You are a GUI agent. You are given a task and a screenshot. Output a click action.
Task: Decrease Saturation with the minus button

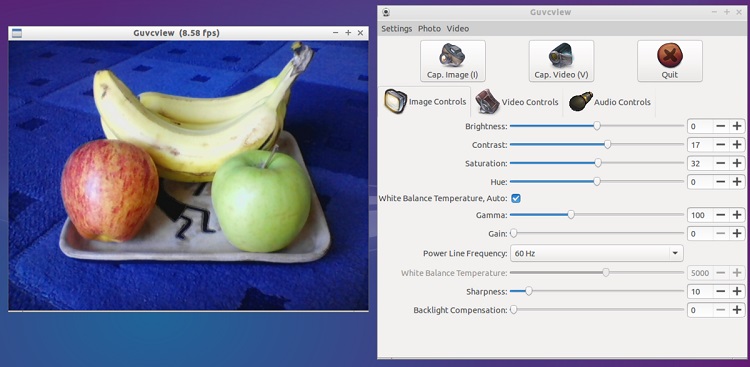[721, 164]
